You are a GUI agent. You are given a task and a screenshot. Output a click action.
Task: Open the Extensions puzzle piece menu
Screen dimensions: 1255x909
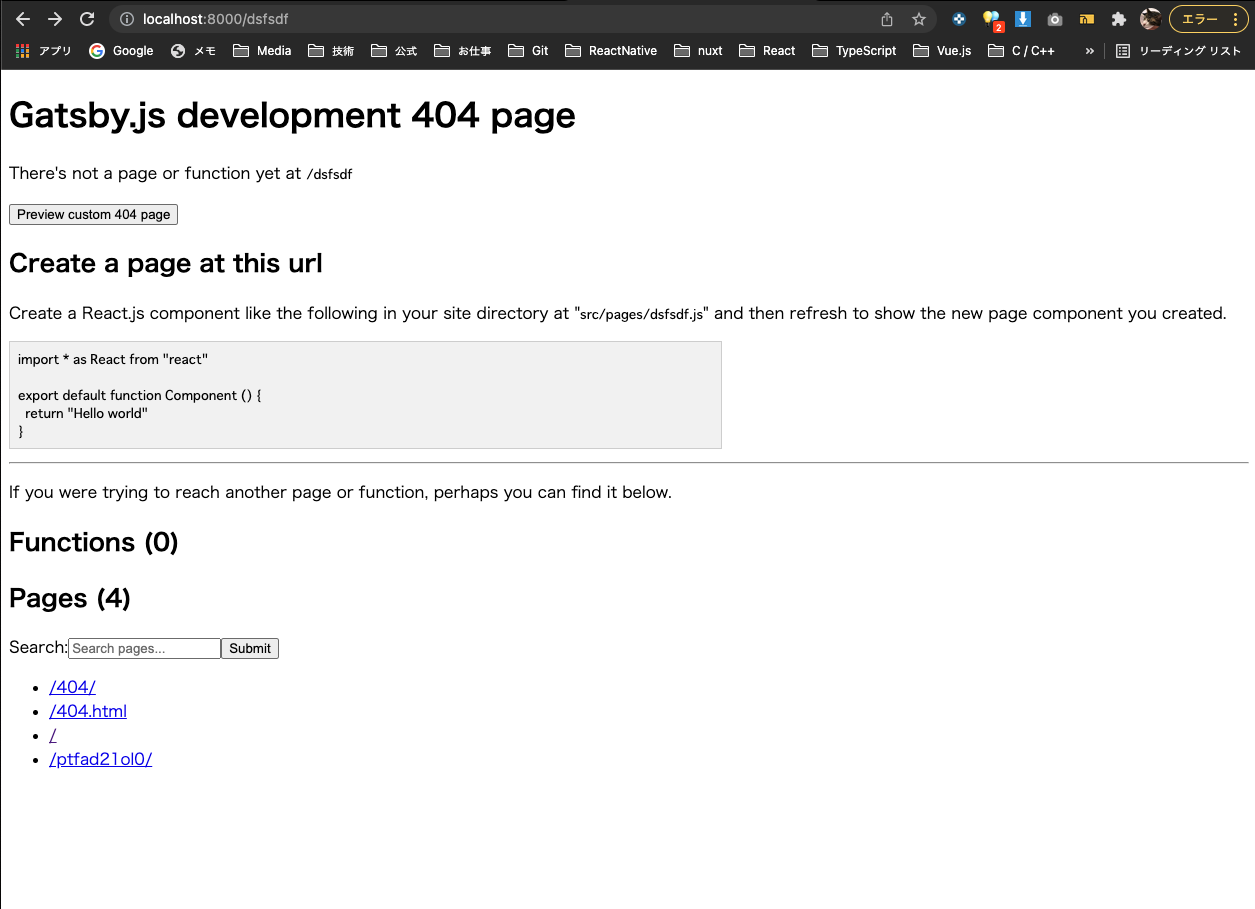pyautogui.click(x=1119, y=19)
